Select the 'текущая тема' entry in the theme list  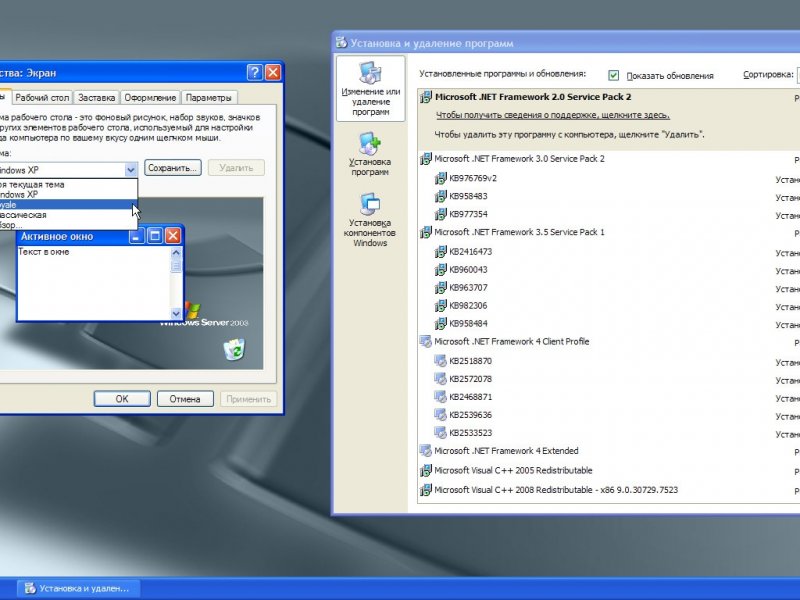click(68, 185)
